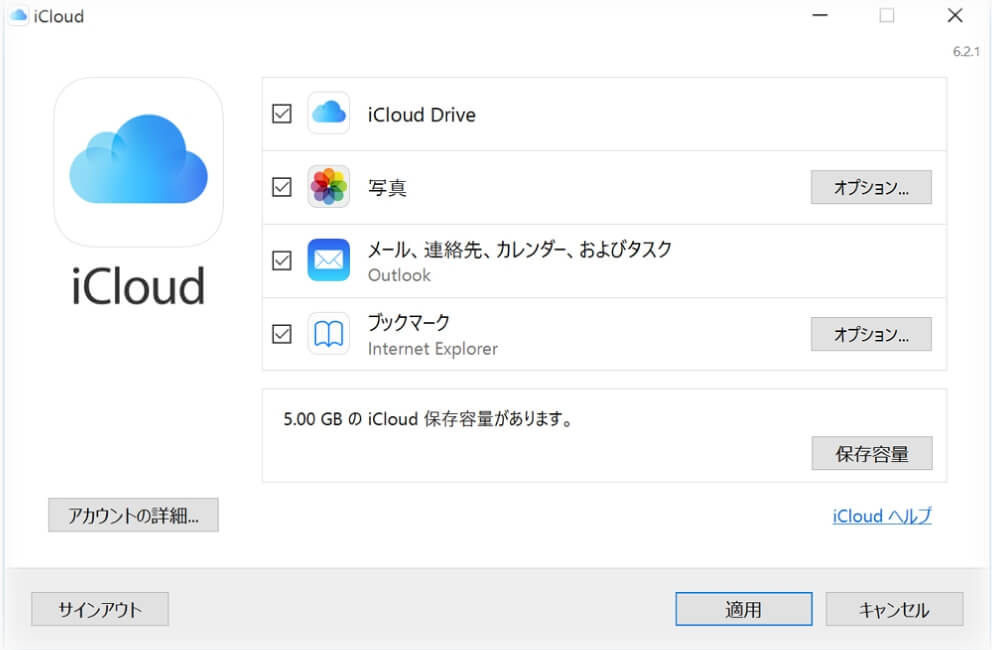This screenshot has width=992, height=650.
Task: Click the version number 6.2.1
Action: point(966,52)
